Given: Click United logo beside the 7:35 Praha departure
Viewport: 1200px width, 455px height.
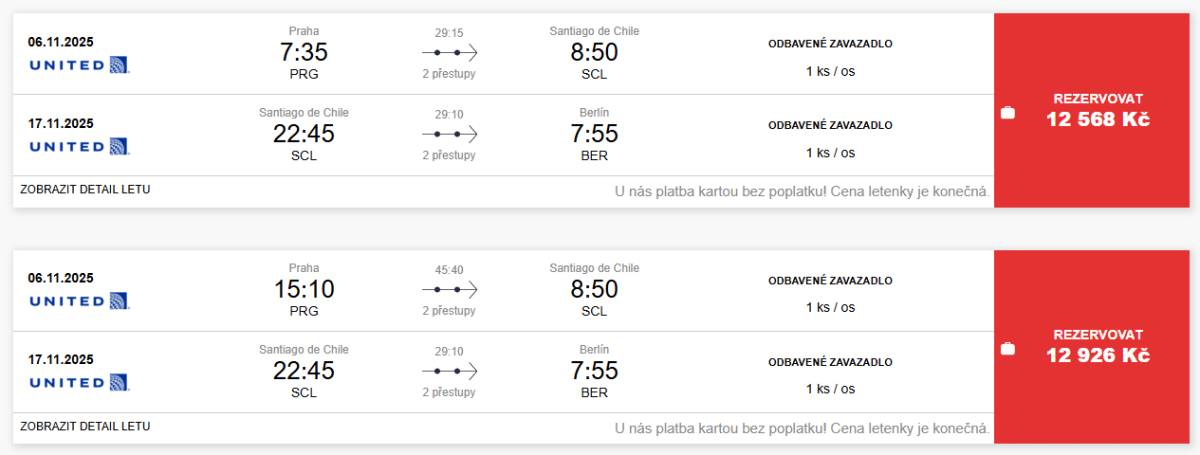Looking at the screenshot, I should [x=79, y=65].
